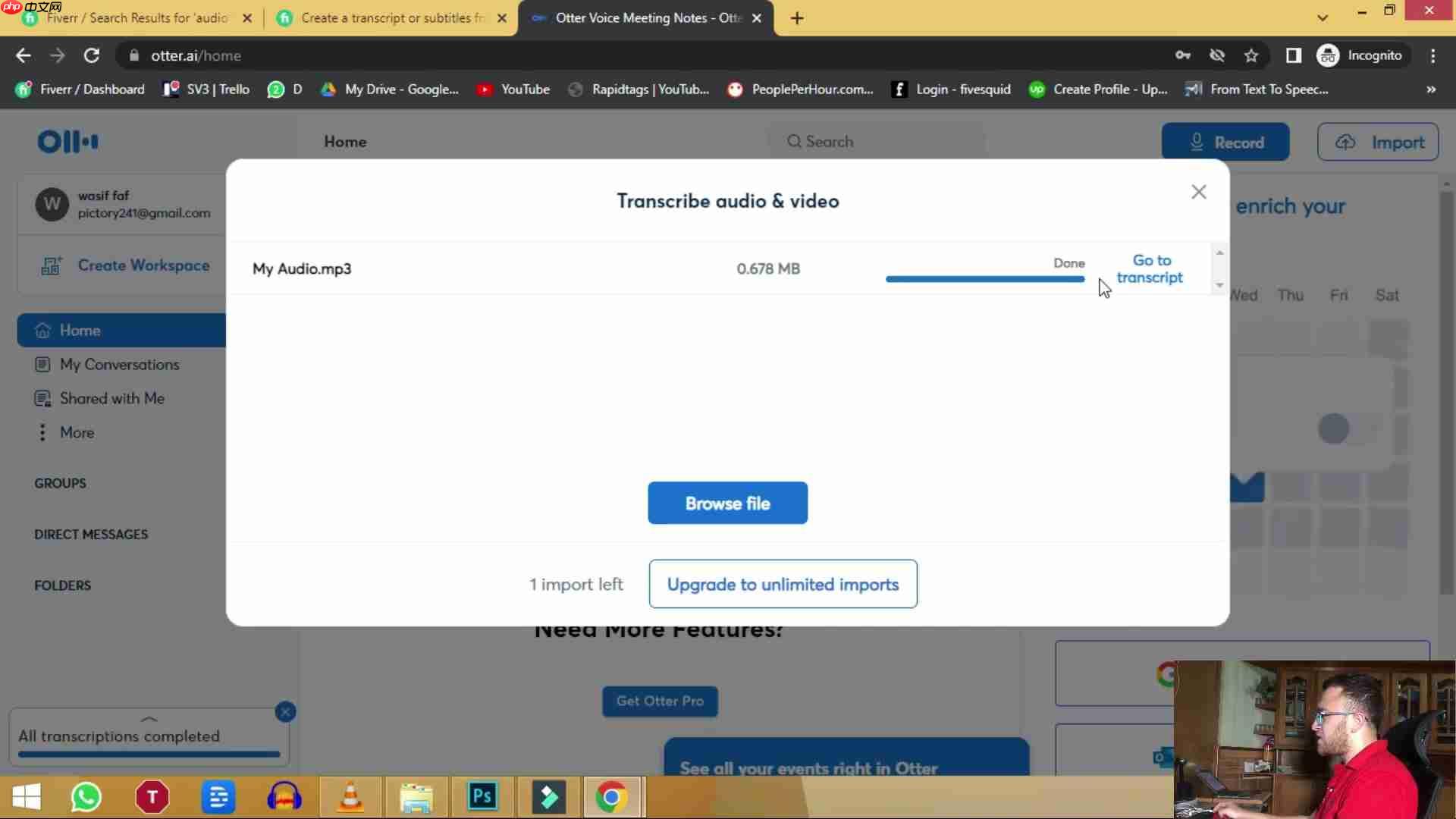Click the dialog file list scroll up arrow
This screenshot has height=819, width=1456.
1219,253
